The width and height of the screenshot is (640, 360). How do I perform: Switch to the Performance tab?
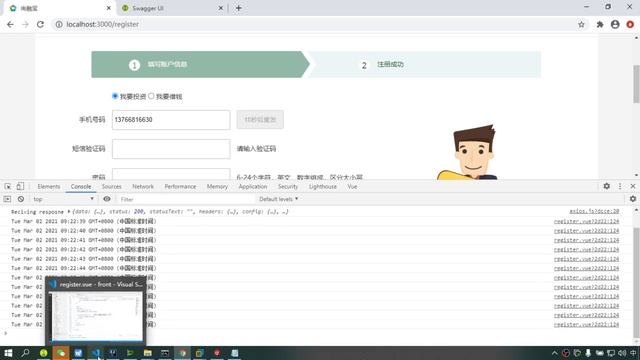180,186
